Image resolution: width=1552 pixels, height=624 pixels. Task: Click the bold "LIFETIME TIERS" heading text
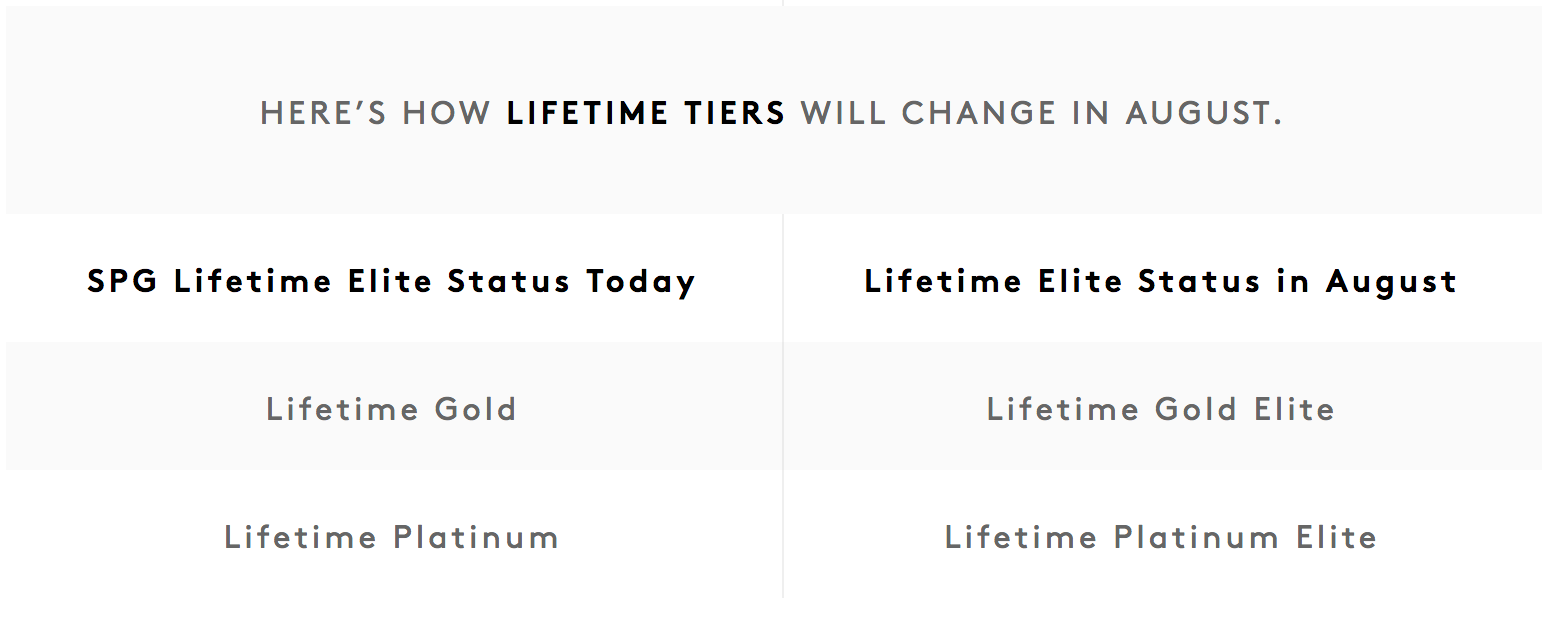(x=646, y=113)
